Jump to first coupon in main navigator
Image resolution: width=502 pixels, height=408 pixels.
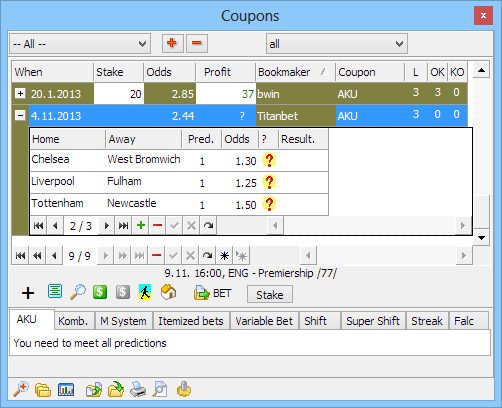[x=20, y=256]
